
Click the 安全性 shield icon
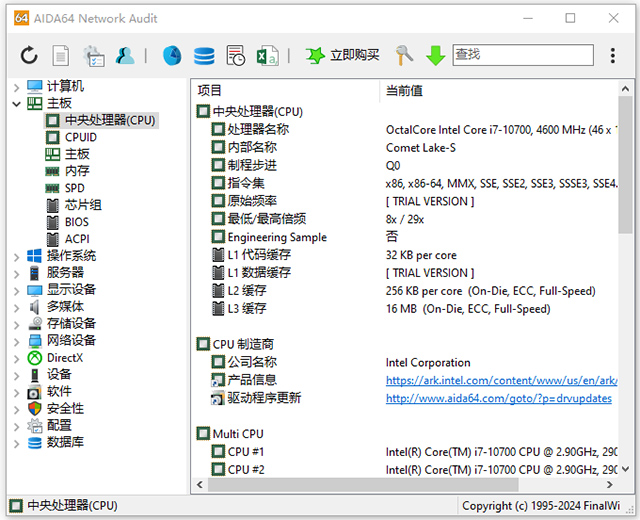[35, 408]
